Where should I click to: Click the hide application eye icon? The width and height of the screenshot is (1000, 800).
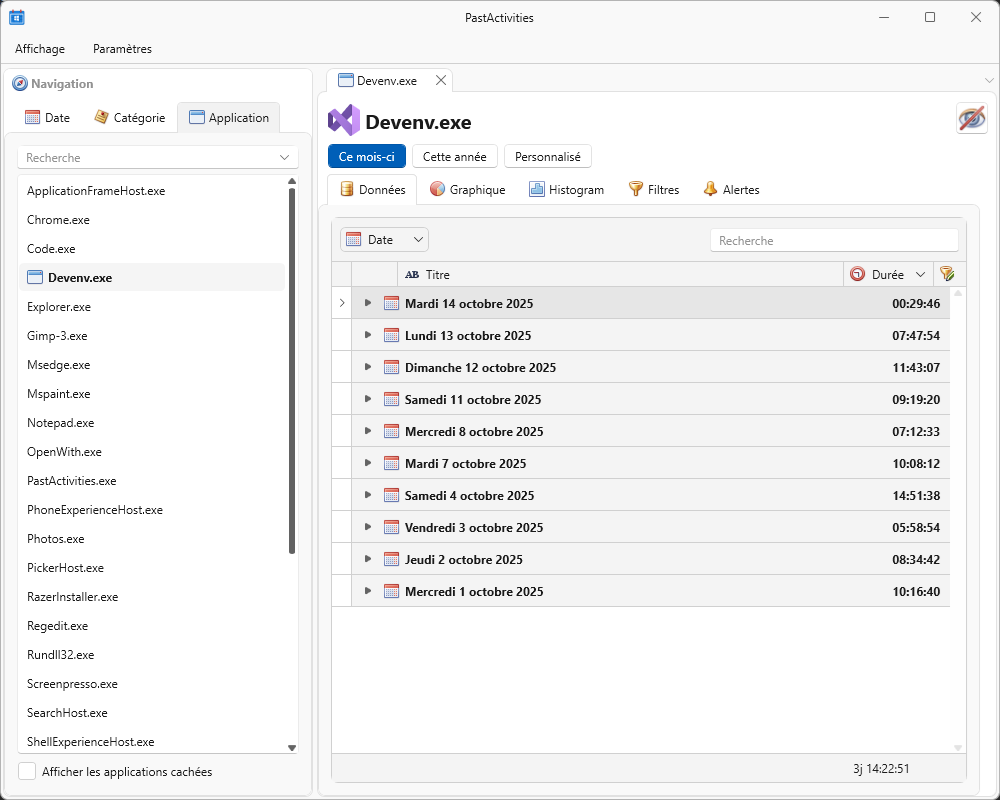[971, 118]
